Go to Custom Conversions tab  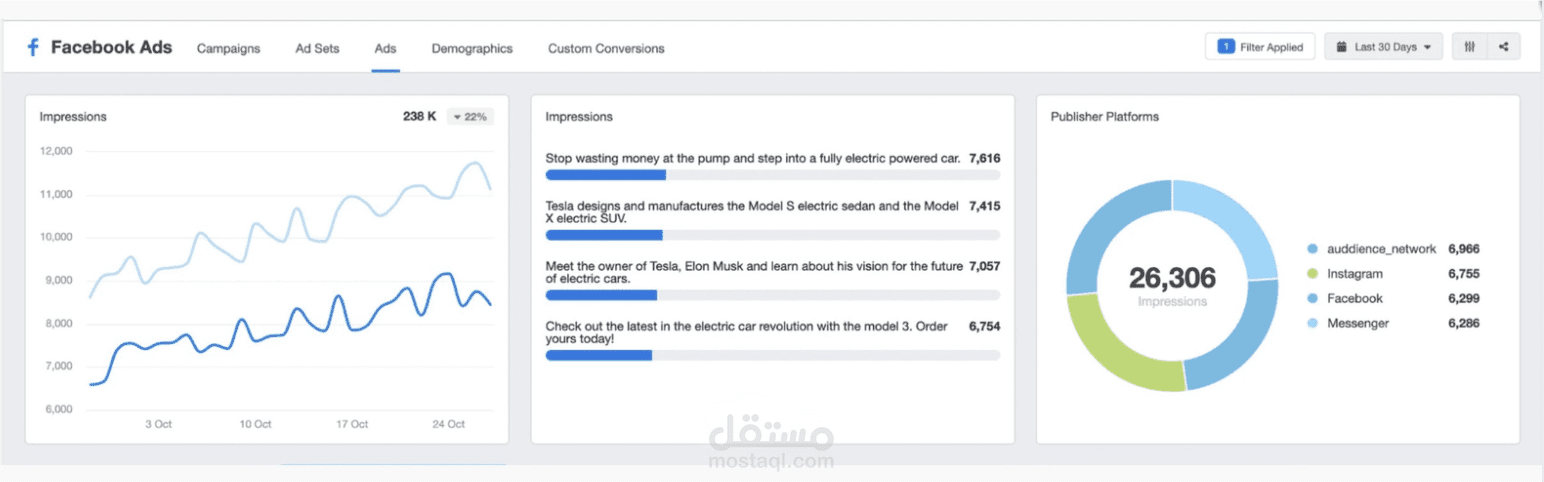point(606,48)
